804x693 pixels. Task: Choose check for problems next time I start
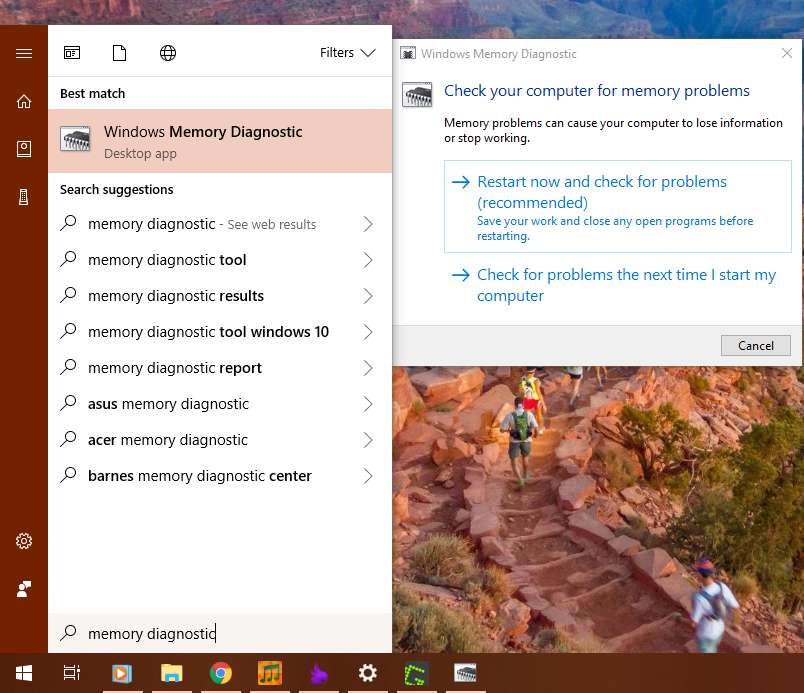[616, 285]
